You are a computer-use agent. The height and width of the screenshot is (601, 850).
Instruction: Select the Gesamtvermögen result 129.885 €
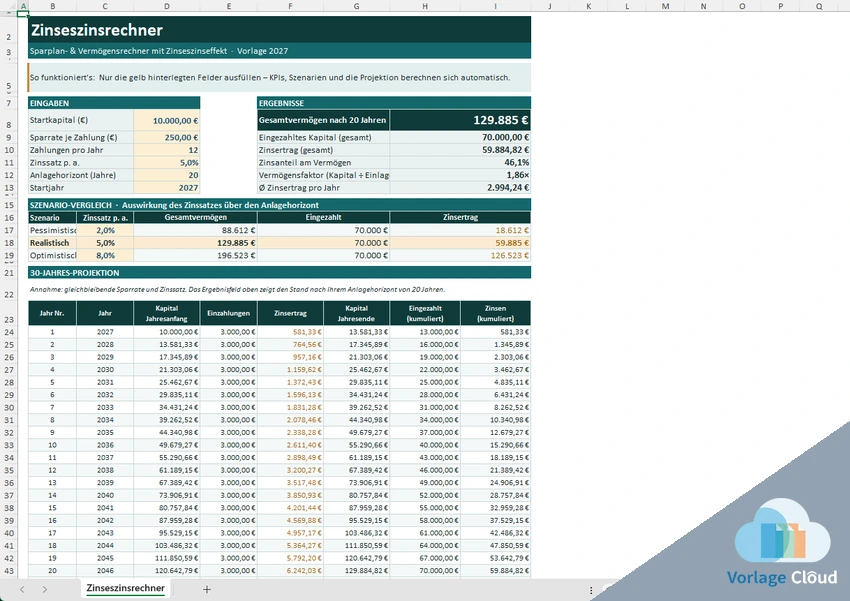[x=460, y=120]
